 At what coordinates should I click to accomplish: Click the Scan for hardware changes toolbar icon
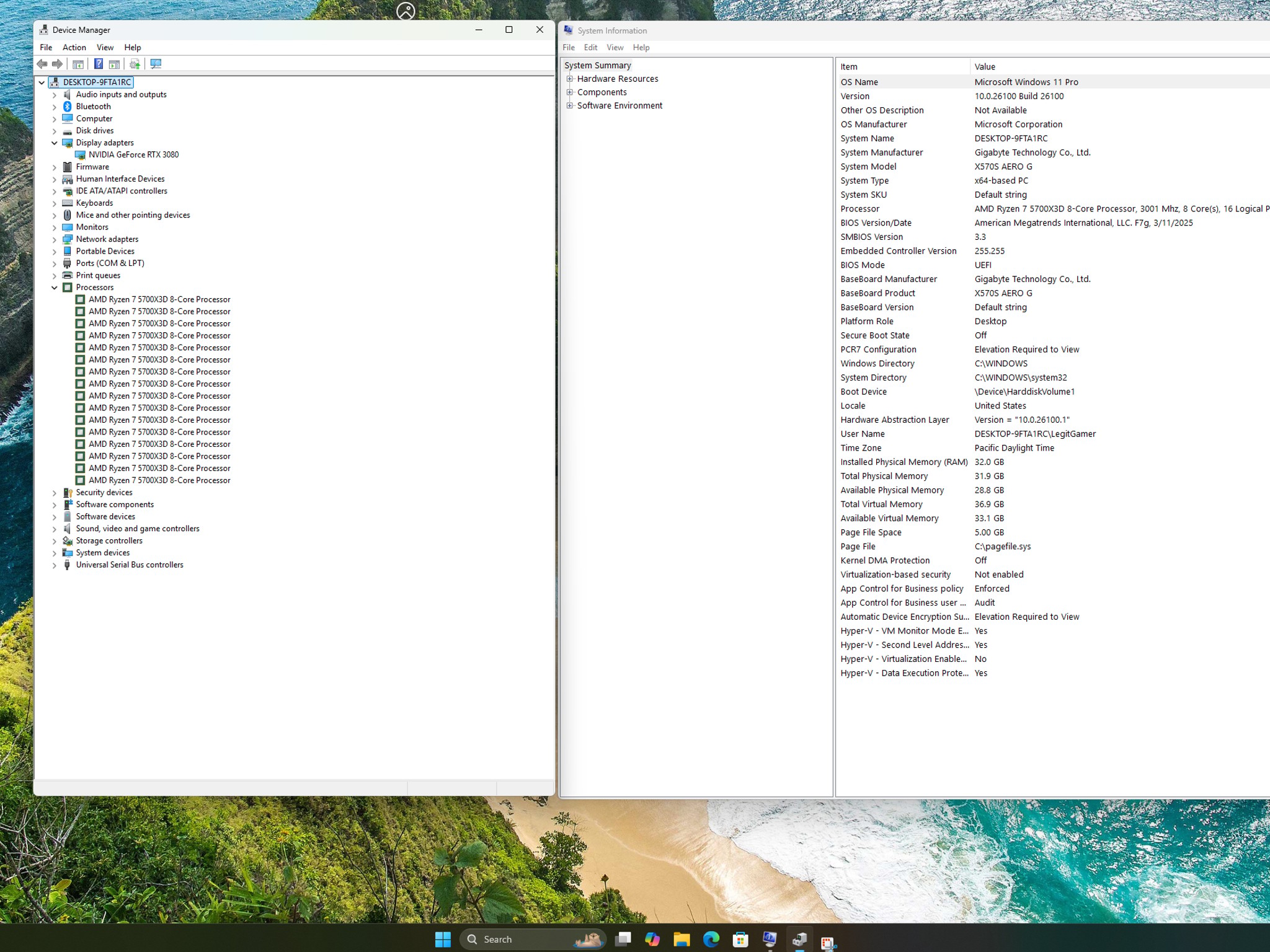156,64
